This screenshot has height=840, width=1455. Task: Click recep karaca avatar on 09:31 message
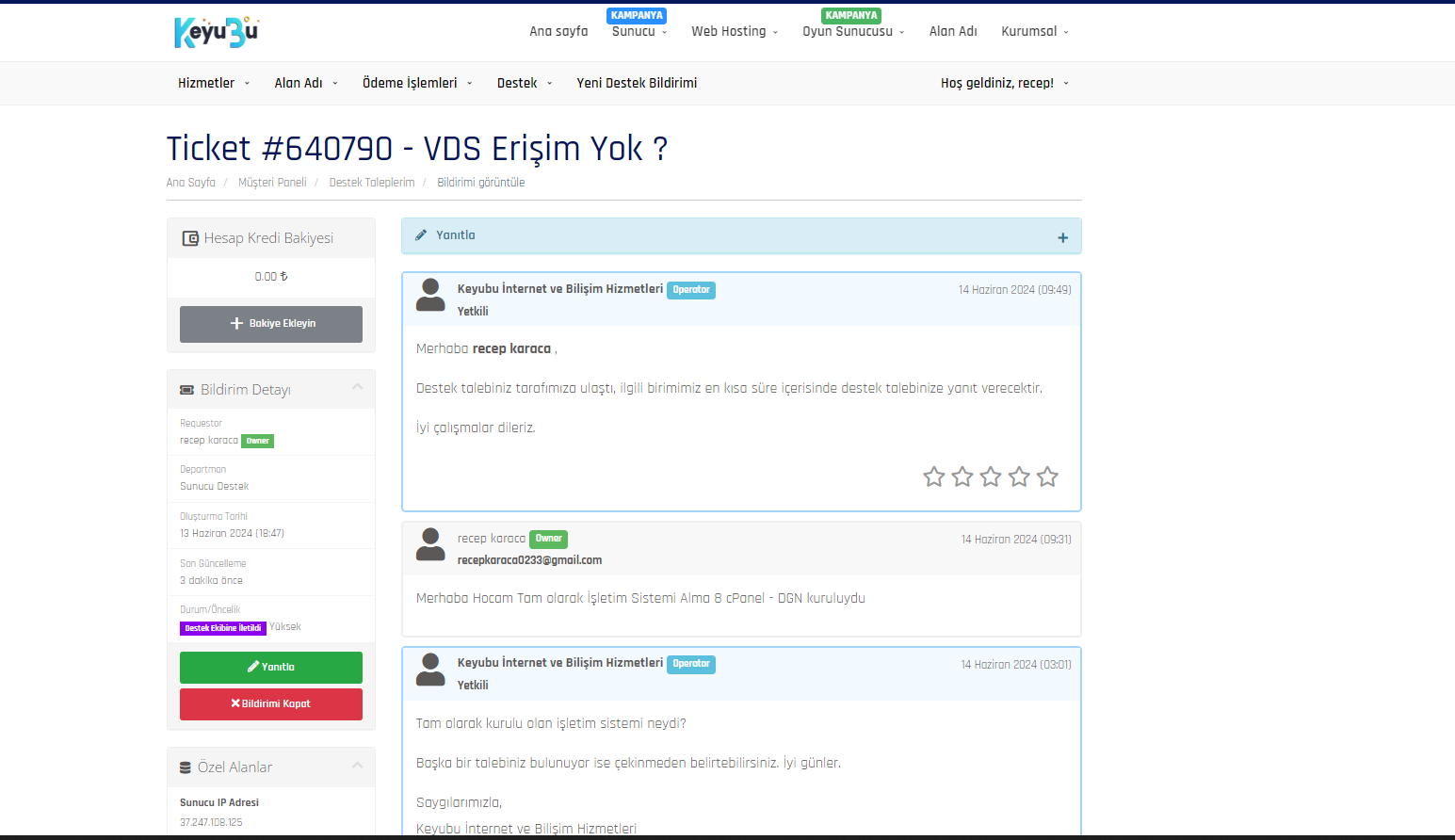click(430, 544)
